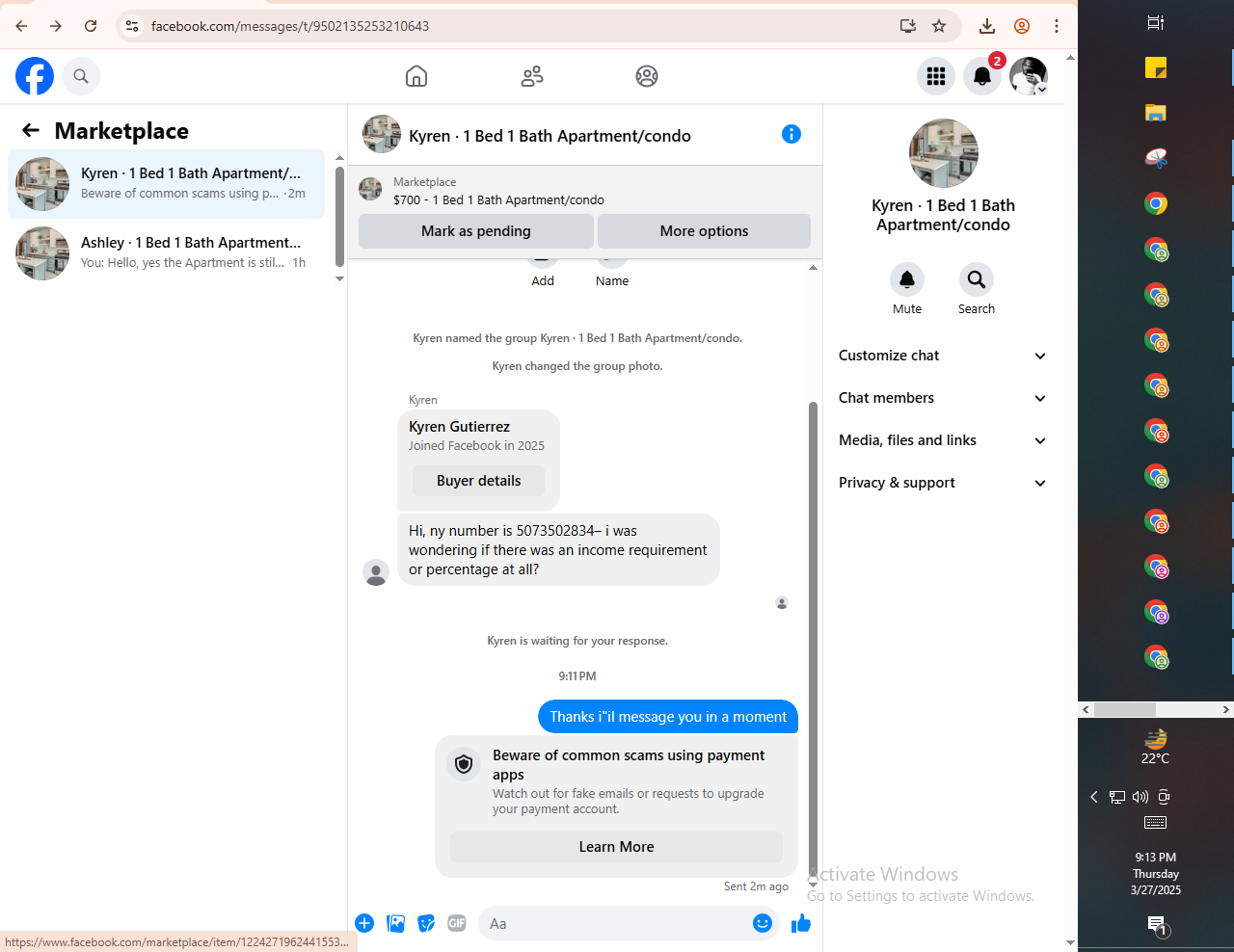Image resolution: width=1234 pixels, height=952 pixels.
Task: View Buyer details for Kyren Gutierrez
Action: (x=478, y=481)
